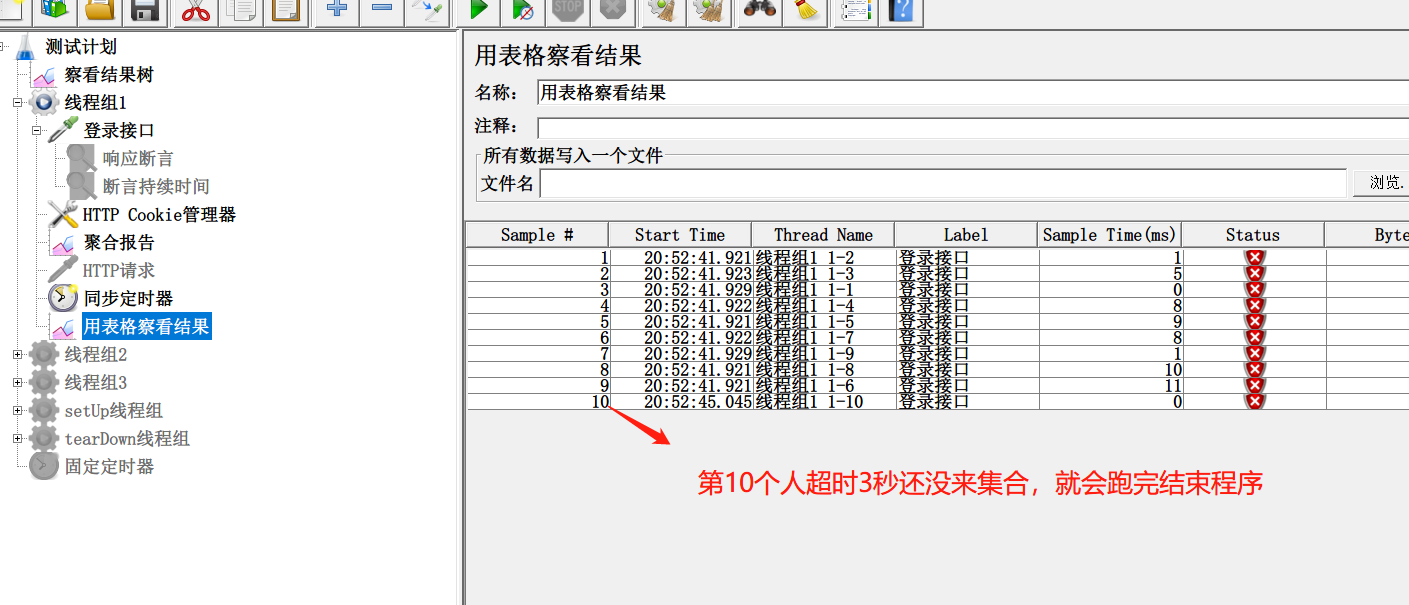This screenshot has width=1409, height=605.
Task: Click the Paste clipboard toolbar icon
Action: point(286,11)
